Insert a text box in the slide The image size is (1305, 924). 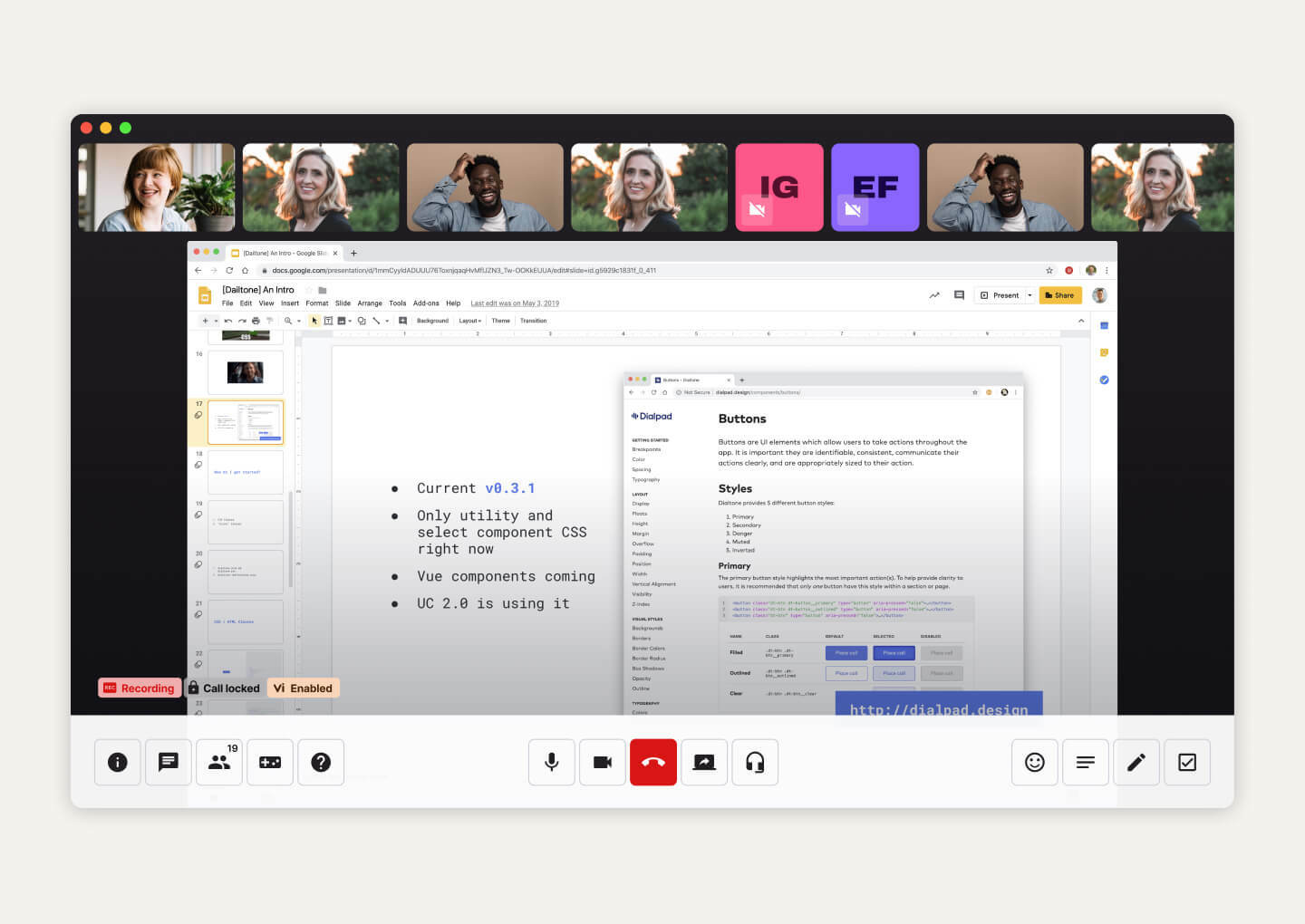click(328, 321)
